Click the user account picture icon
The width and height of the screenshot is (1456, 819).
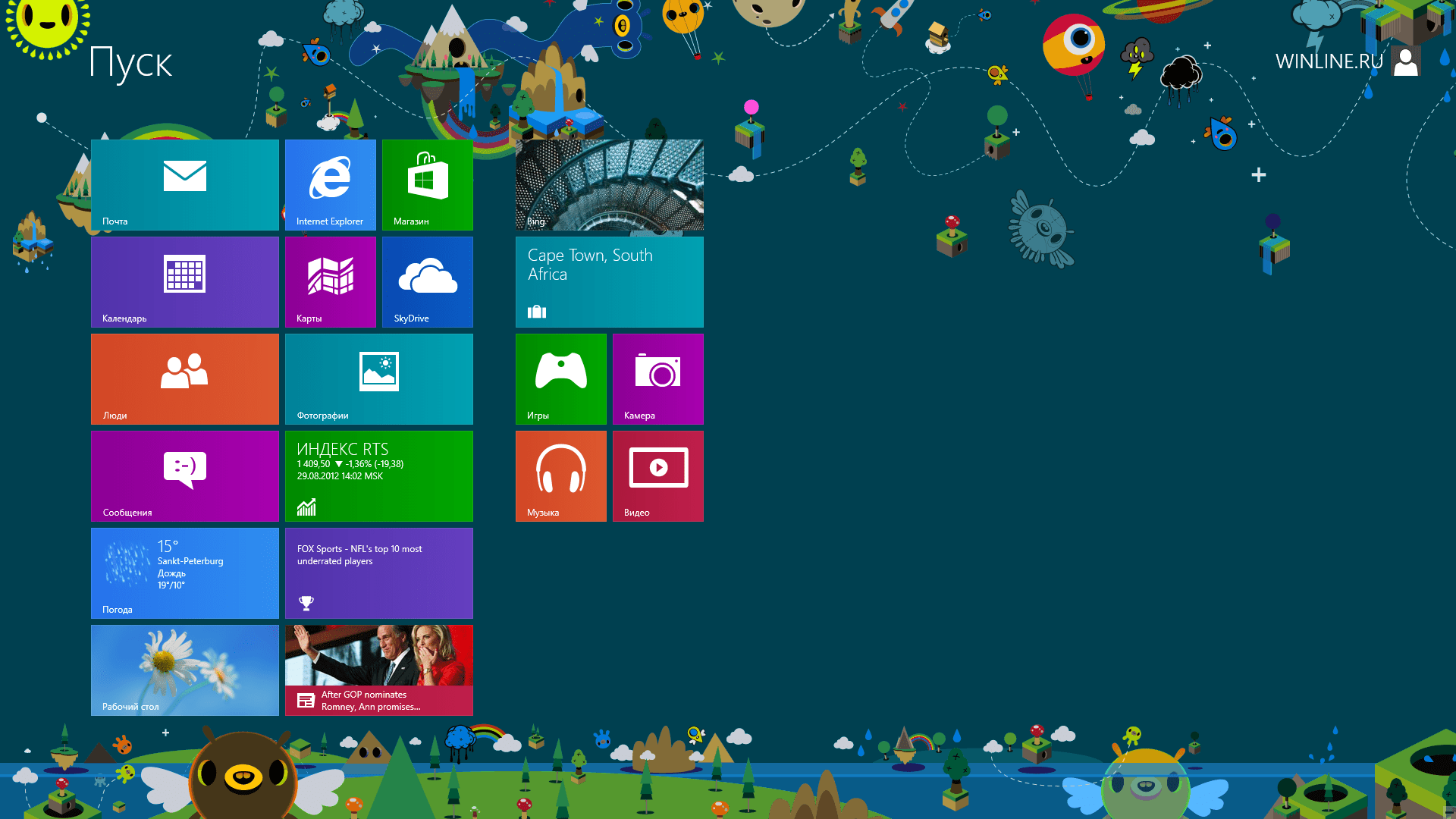click(x=1406, y=61)
